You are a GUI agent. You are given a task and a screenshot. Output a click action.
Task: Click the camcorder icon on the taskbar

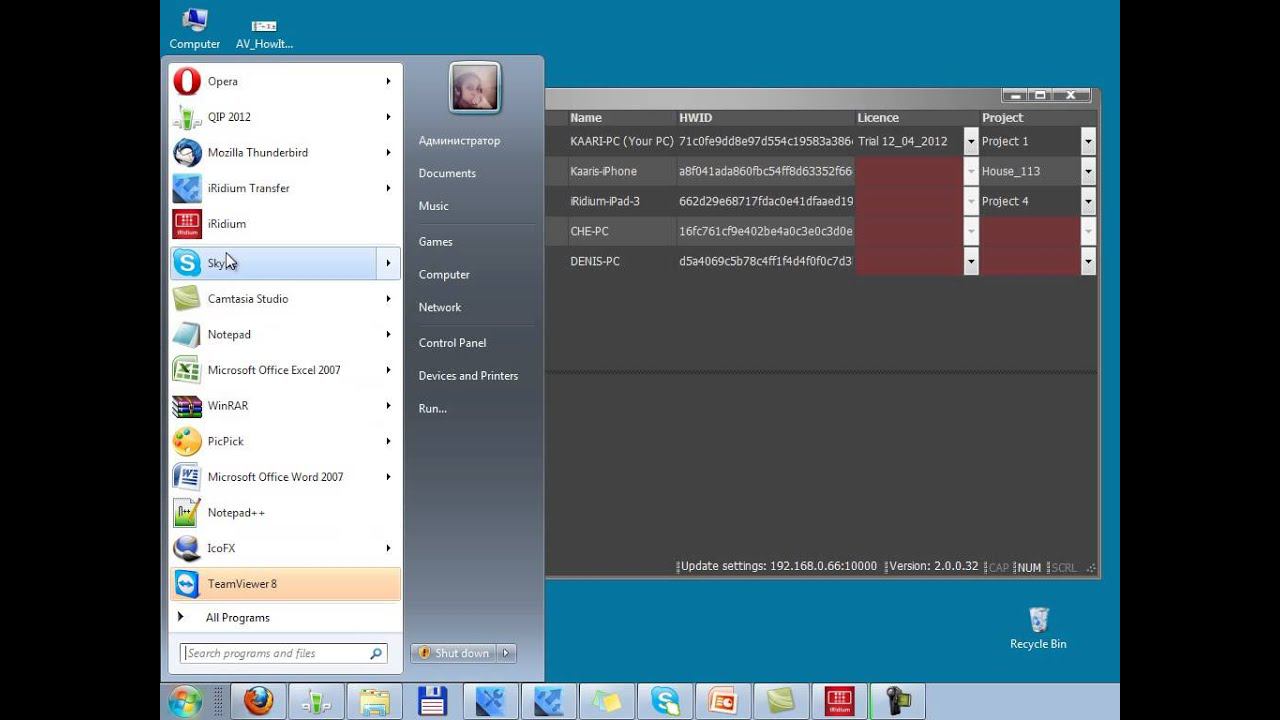pos(896,702)
